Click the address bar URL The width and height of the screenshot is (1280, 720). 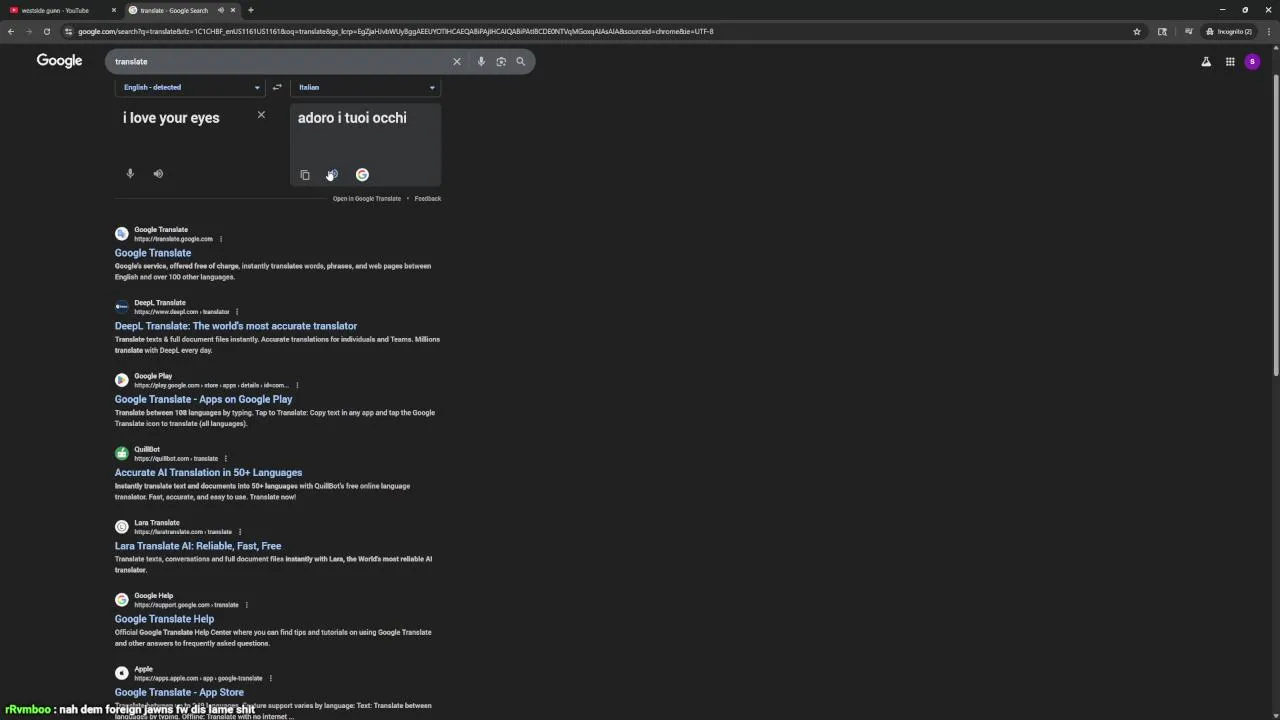[x=396, y=31]
